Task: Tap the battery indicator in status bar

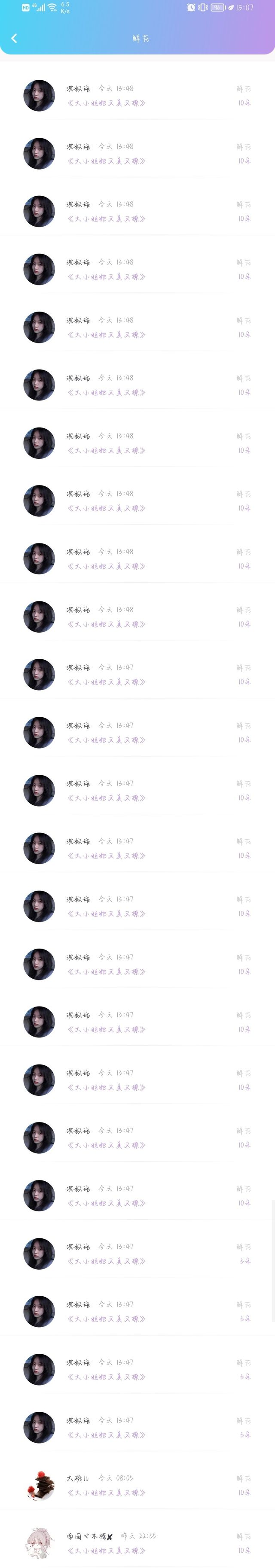Action: [218, 7]
